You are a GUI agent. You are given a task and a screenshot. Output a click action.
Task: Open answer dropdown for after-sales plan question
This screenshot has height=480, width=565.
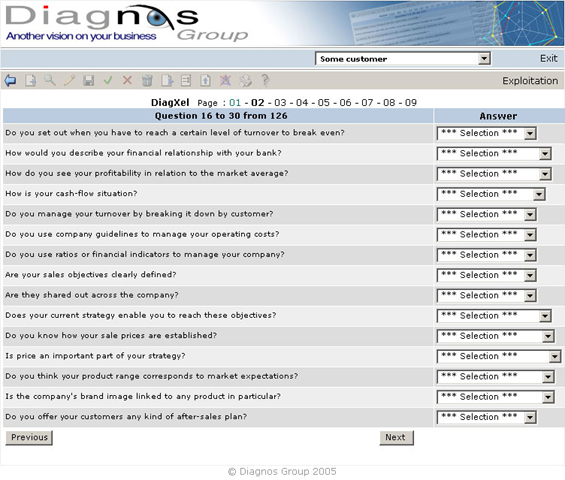(486, 417)
